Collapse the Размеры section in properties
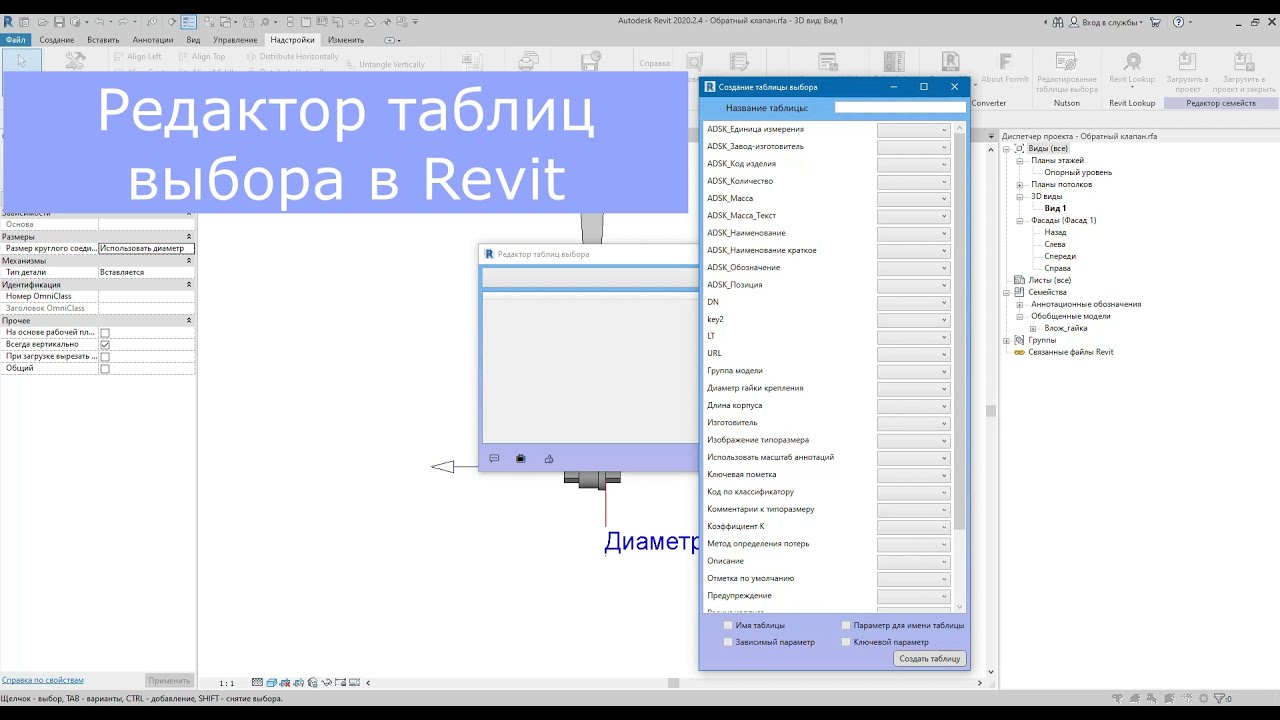Viewport: 1280px width, 720px height. (189, 237)
